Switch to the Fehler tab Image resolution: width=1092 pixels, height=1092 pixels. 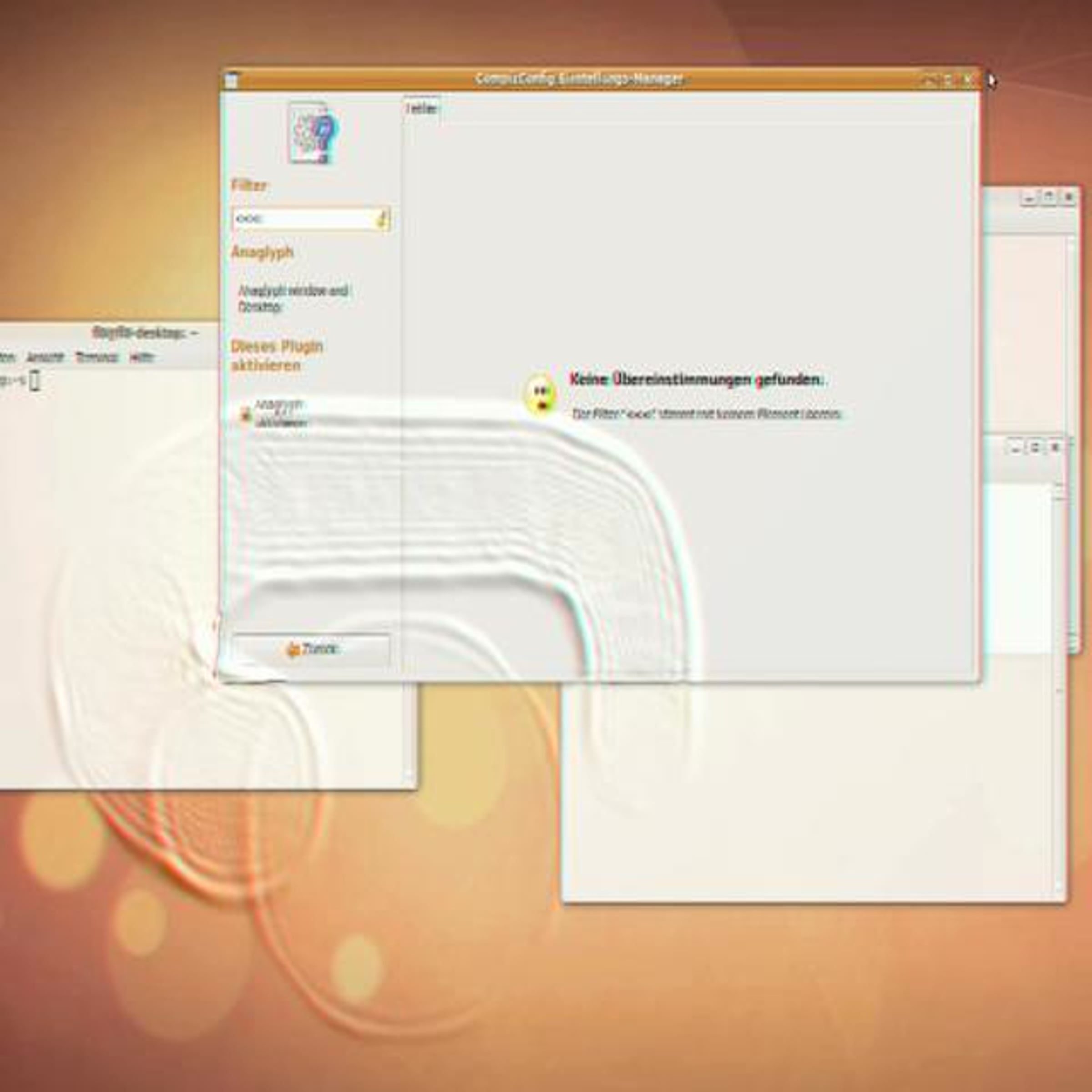coord(422,109)
